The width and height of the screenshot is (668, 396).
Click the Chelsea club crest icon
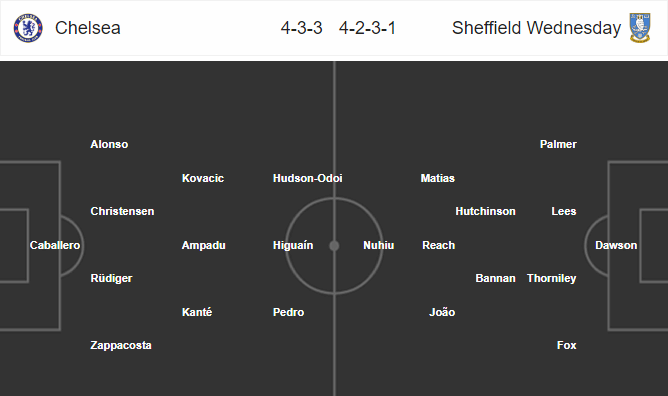[28, 28]
